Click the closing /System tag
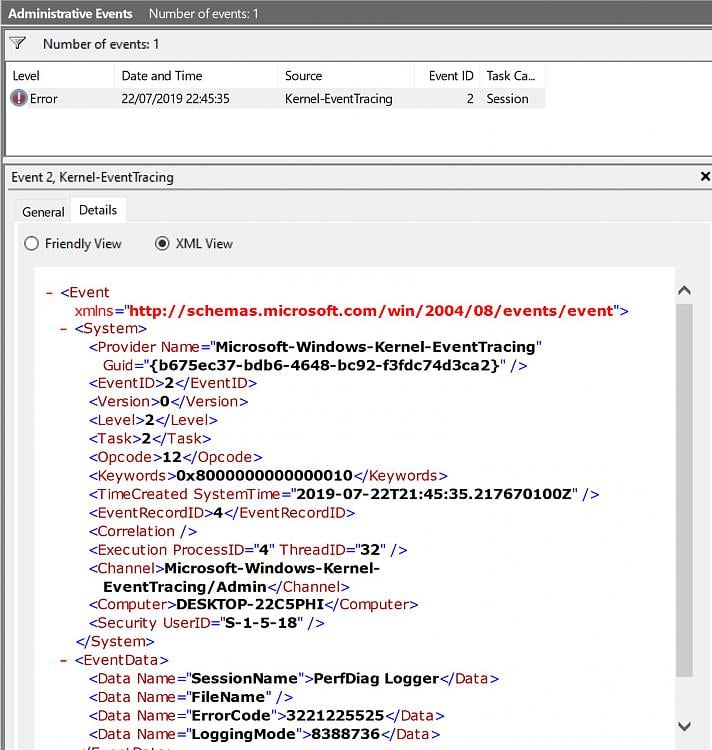 coord(115,641)
